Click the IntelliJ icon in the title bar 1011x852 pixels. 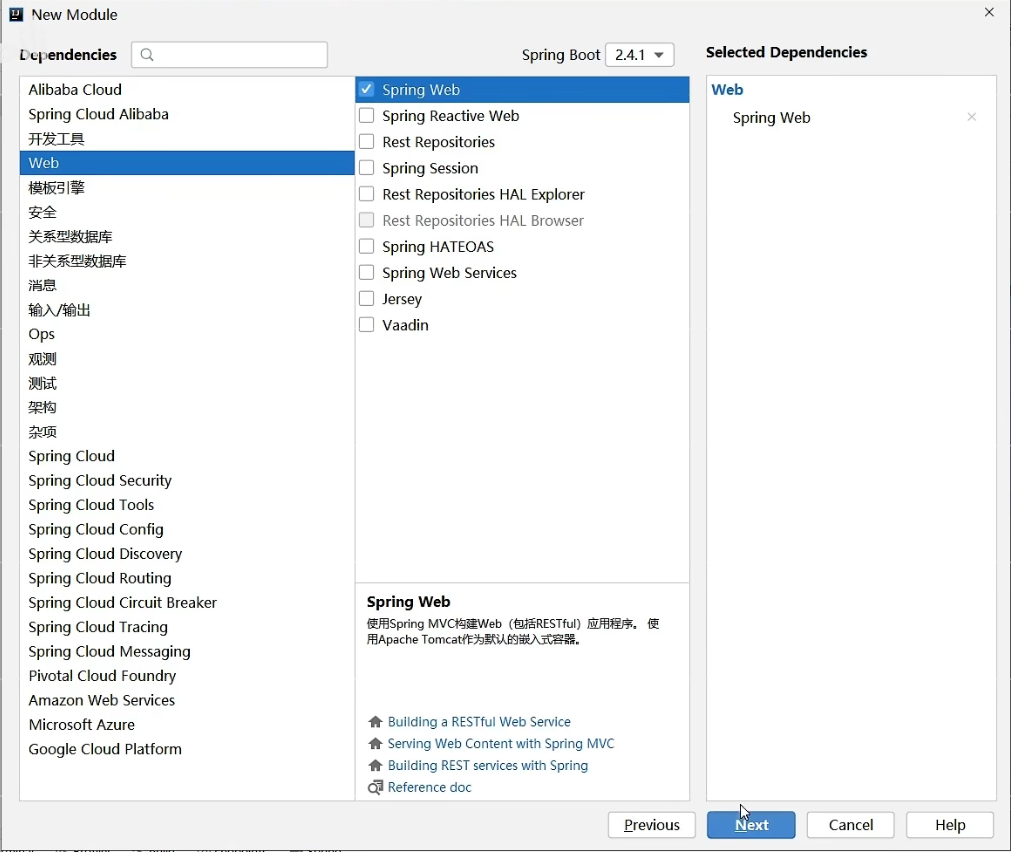click(16, 14)
